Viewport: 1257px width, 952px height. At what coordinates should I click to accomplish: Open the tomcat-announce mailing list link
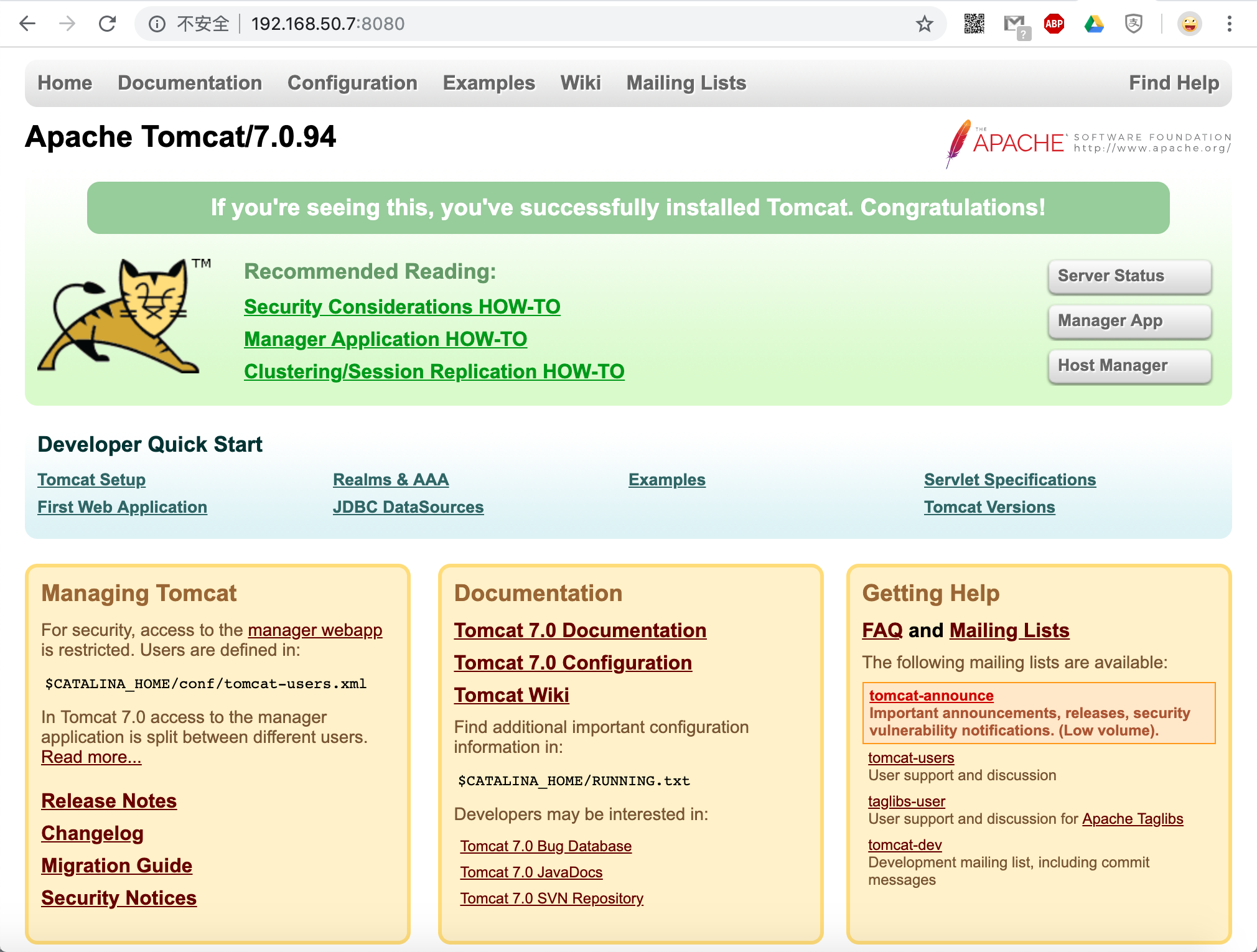tap(931, 695)
